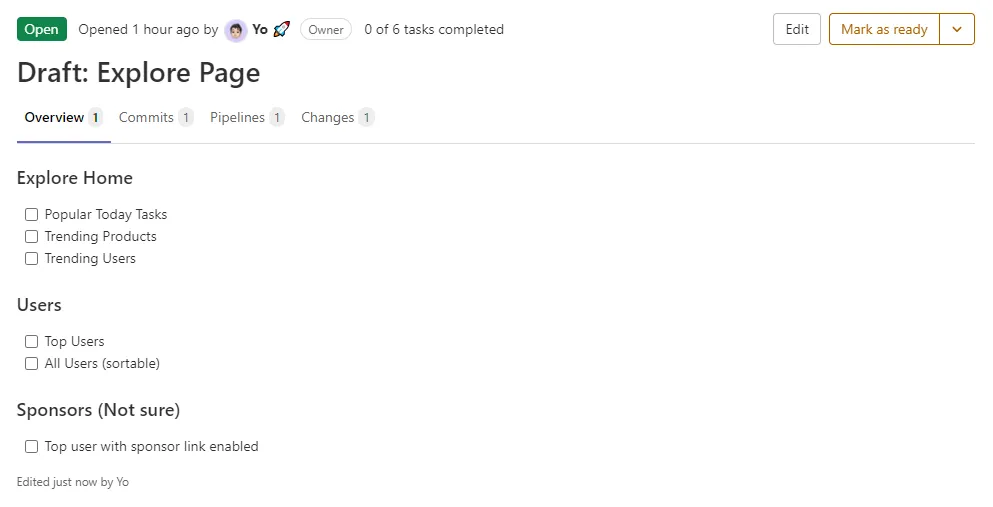
Task: Click the green Open status badge
Action: (42, 30)
